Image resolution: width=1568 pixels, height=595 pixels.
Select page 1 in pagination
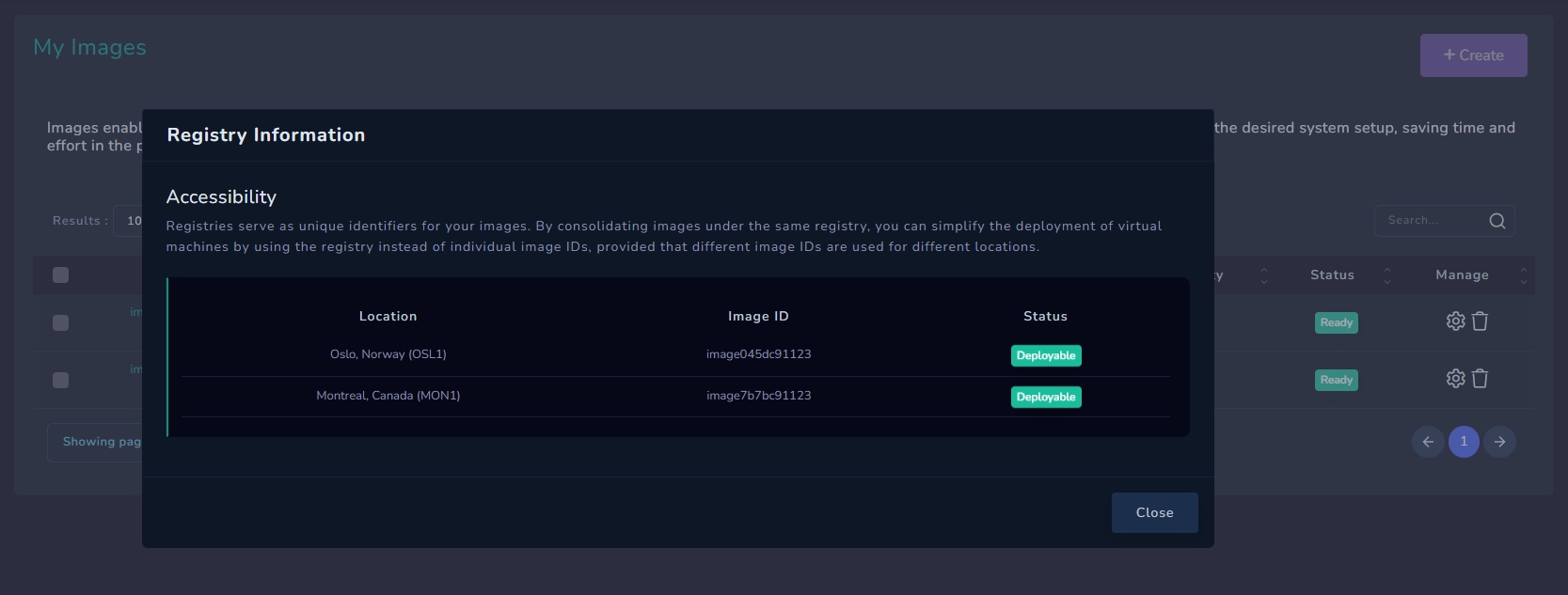pos(1464,442)
